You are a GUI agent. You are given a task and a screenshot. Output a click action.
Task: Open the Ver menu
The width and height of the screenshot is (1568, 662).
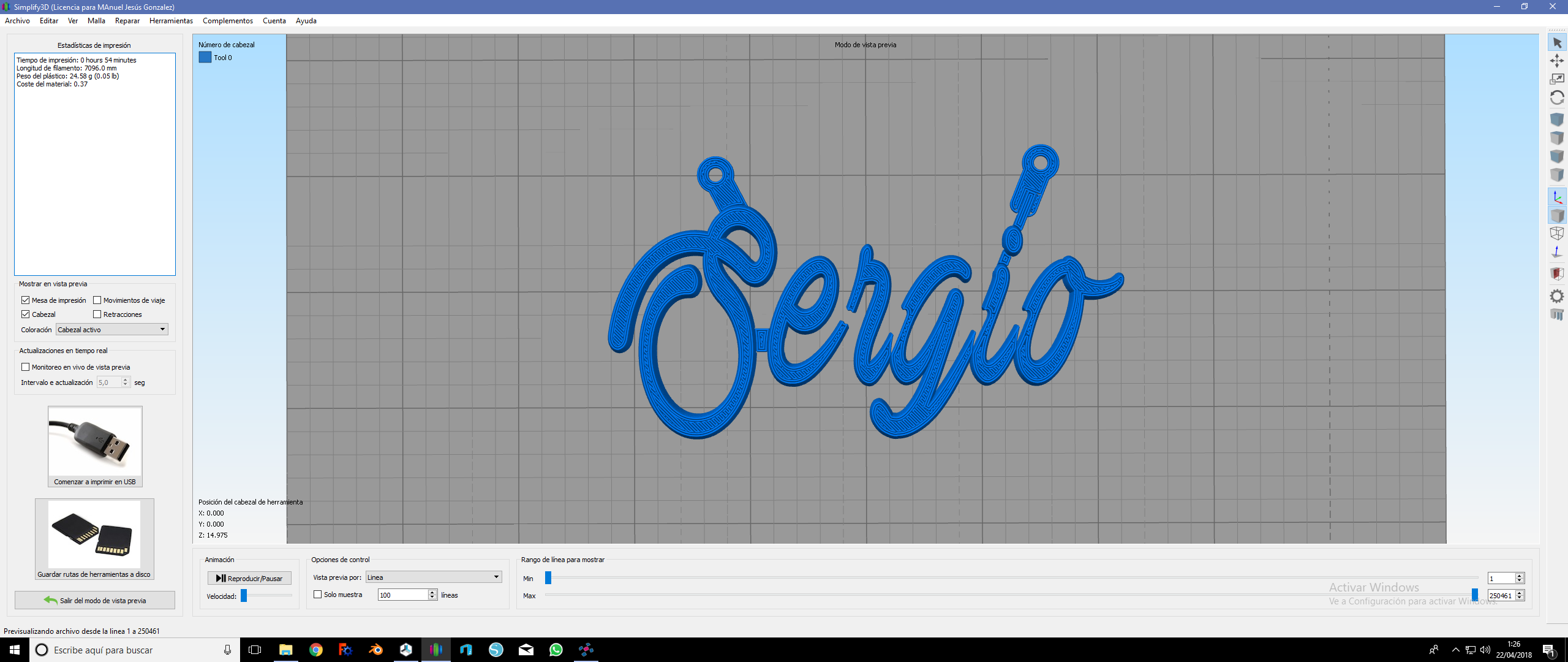tap(73, 21)
